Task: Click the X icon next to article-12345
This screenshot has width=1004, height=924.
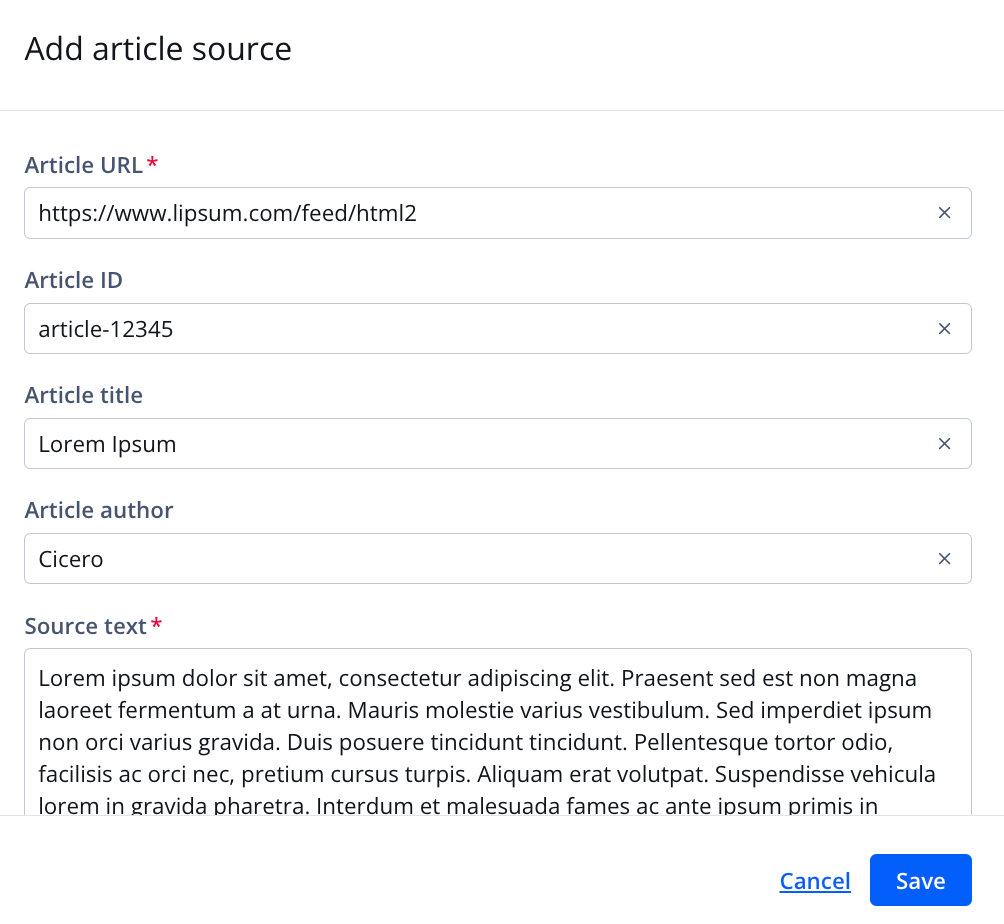Action: 944,328
